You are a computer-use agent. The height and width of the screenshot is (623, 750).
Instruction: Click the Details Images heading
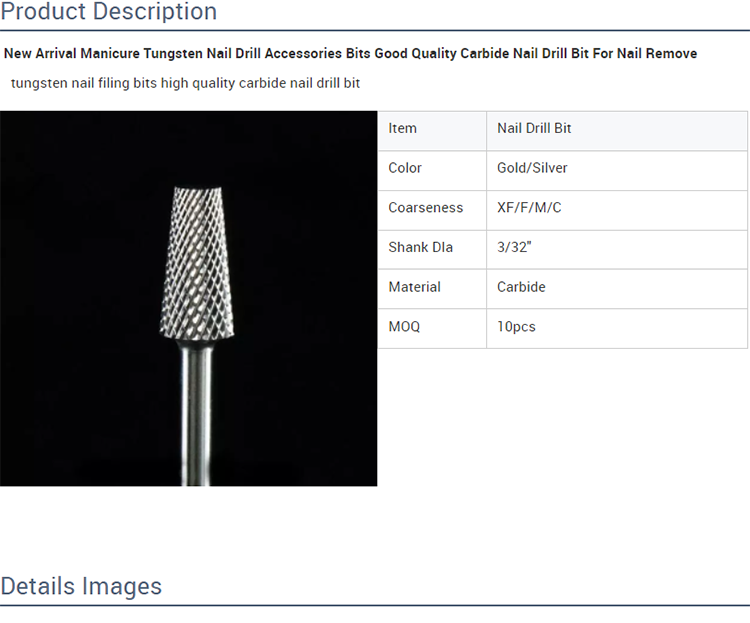81,586
